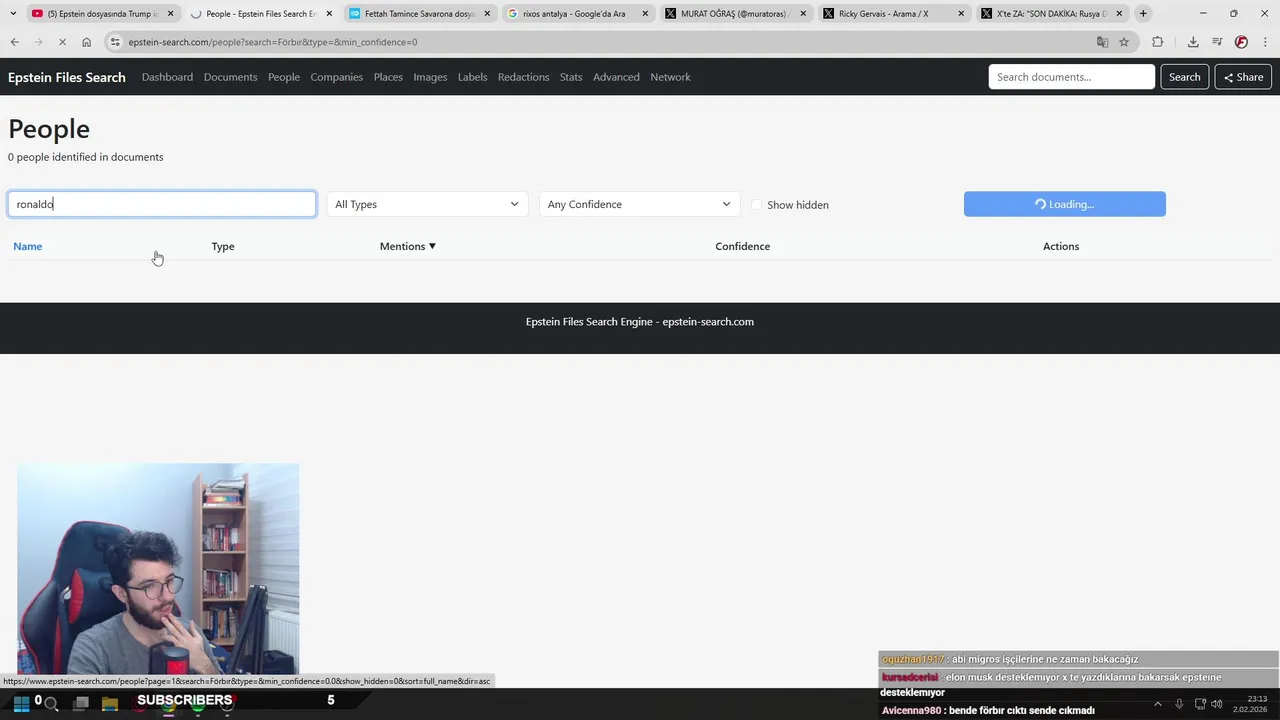Image resolution: width=1280 pixels, height=720 pixels.
Task: Open the taskbar File Explorer folder icon
Action: tap(110, 704)
